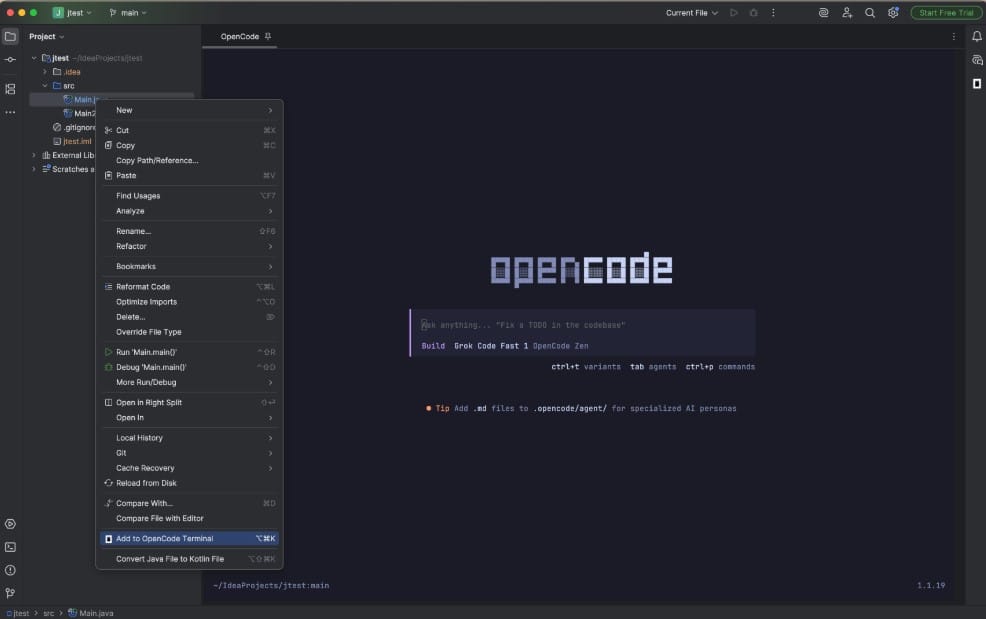This screenshot has width=986, height=619.
Task: Open the Refactor submenu
Action: click(189, 246)
